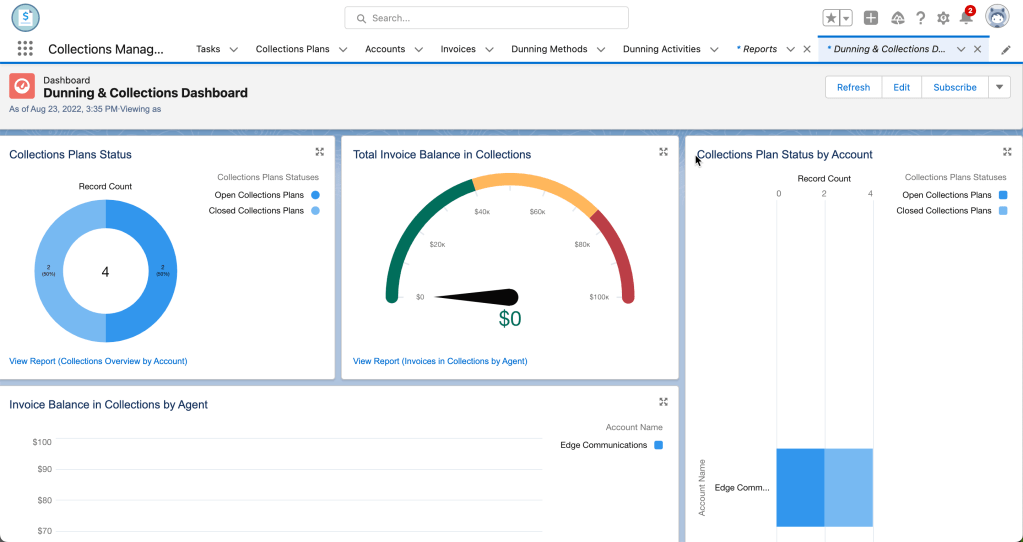Click the notifications bell icon
1023x542 pixels.
click(x=966, y=18)
